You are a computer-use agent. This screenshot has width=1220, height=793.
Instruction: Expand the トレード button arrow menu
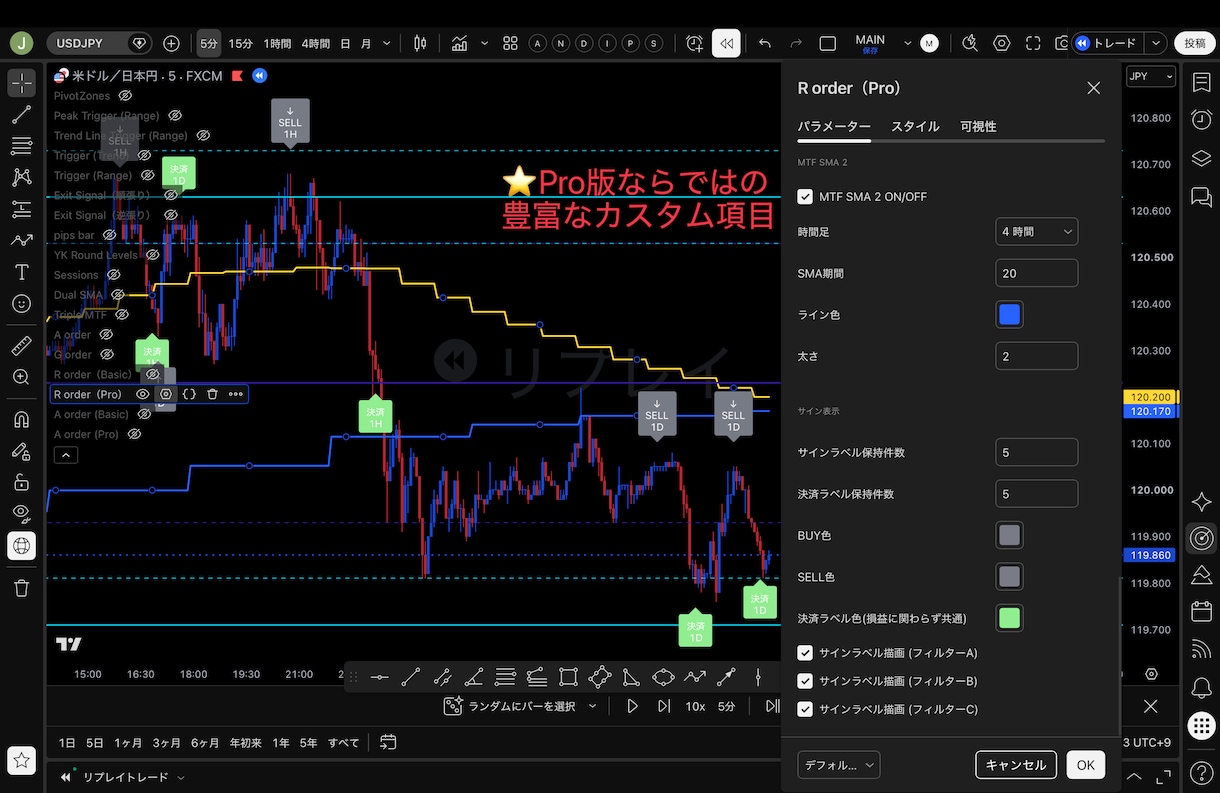click(x=1157, y=43)
